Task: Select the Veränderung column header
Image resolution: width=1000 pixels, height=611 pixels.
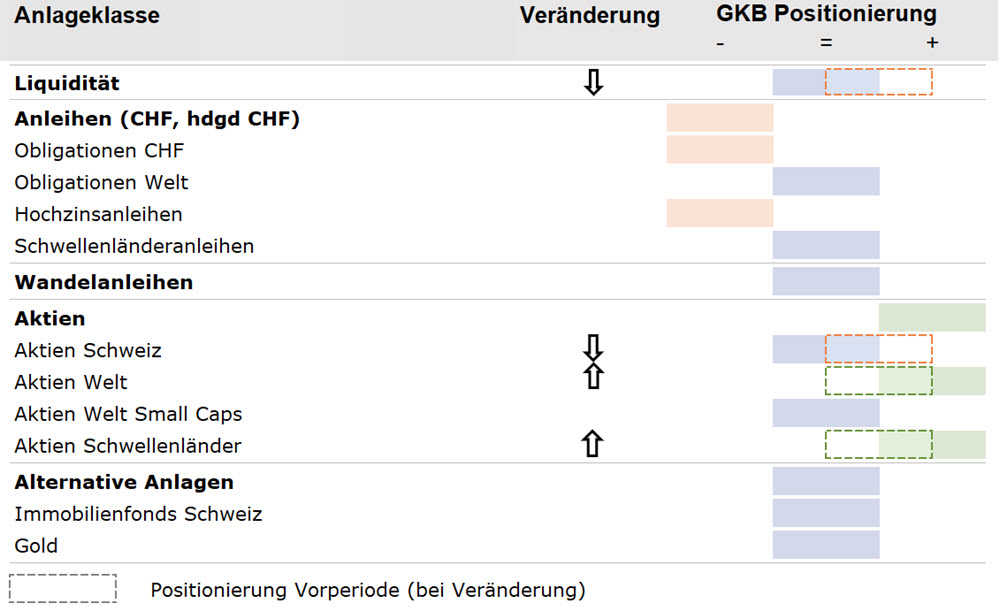Action: 590,15
